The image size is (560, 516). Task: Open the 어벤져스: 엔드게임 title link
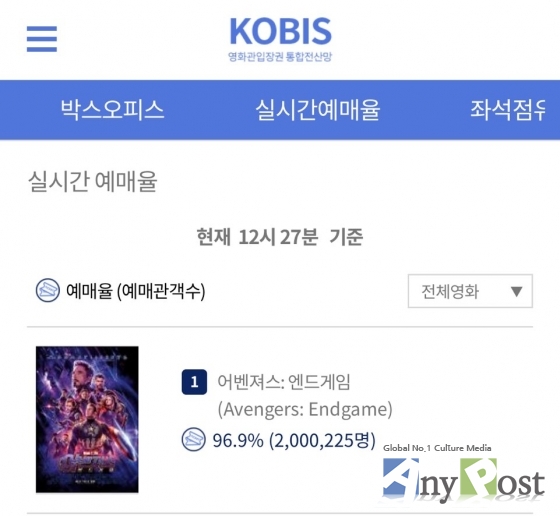(284, 382)
